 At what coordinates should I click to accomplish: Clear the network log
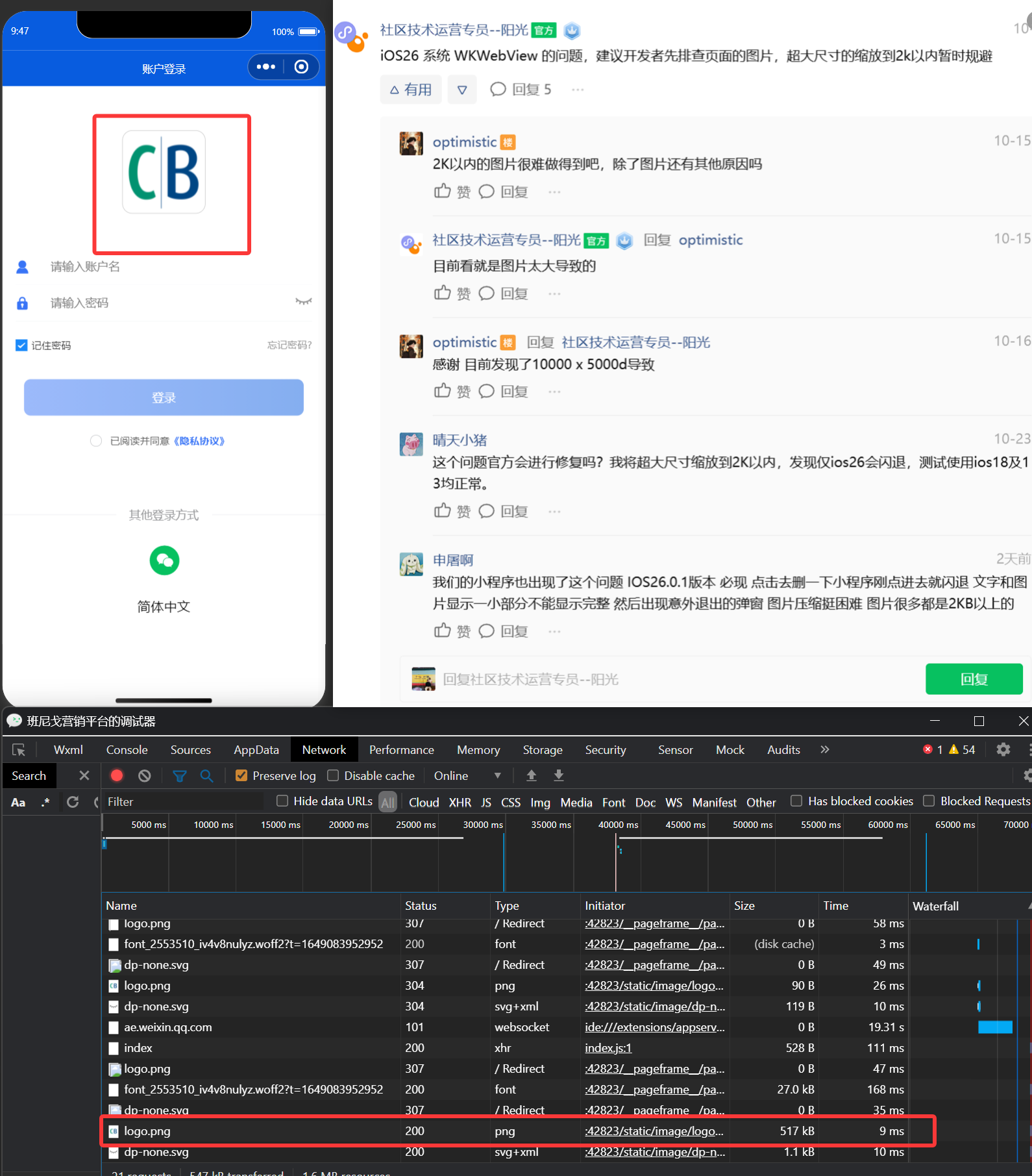(145, 775)
